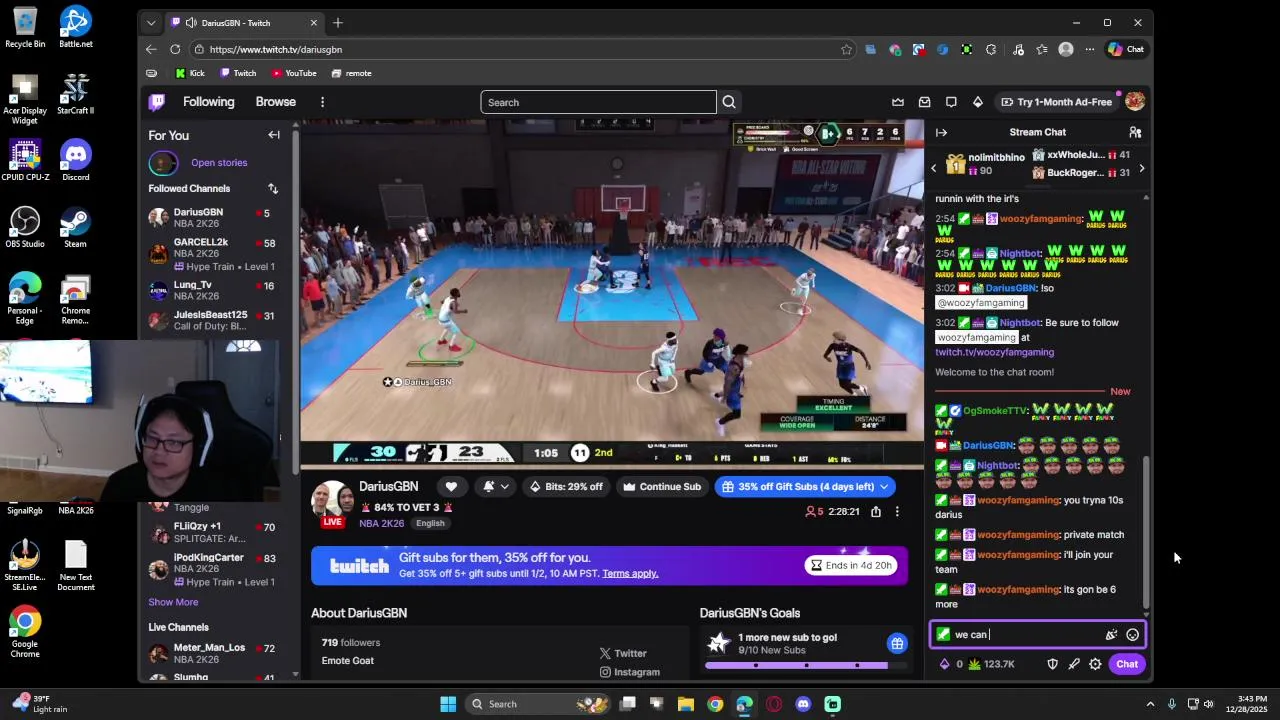Open the emote picker smiley icon
The width and height of the screenshot is (1280, 720).
(x=1132, y=635)
